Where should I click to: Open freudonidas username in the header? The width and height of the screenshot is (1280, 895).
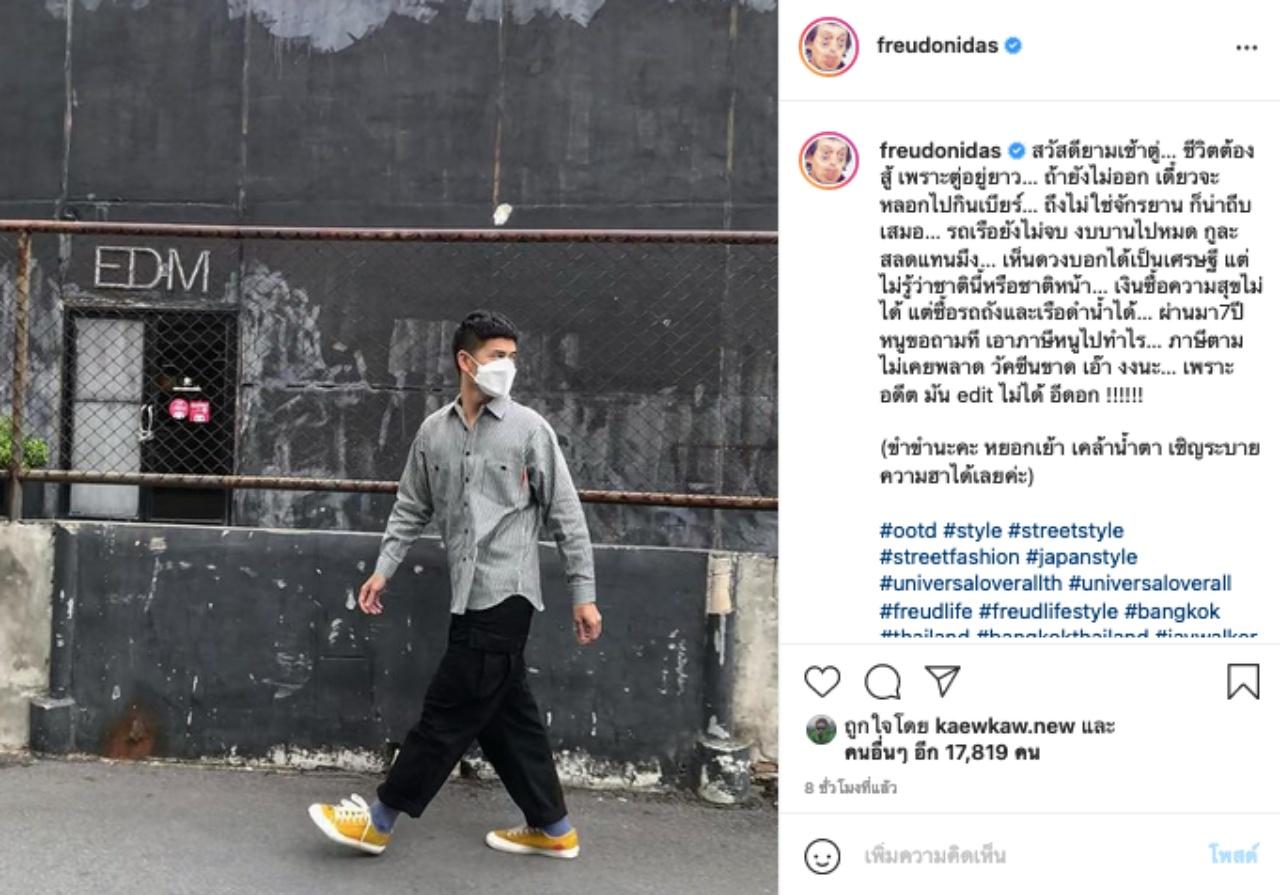point(937,46)
